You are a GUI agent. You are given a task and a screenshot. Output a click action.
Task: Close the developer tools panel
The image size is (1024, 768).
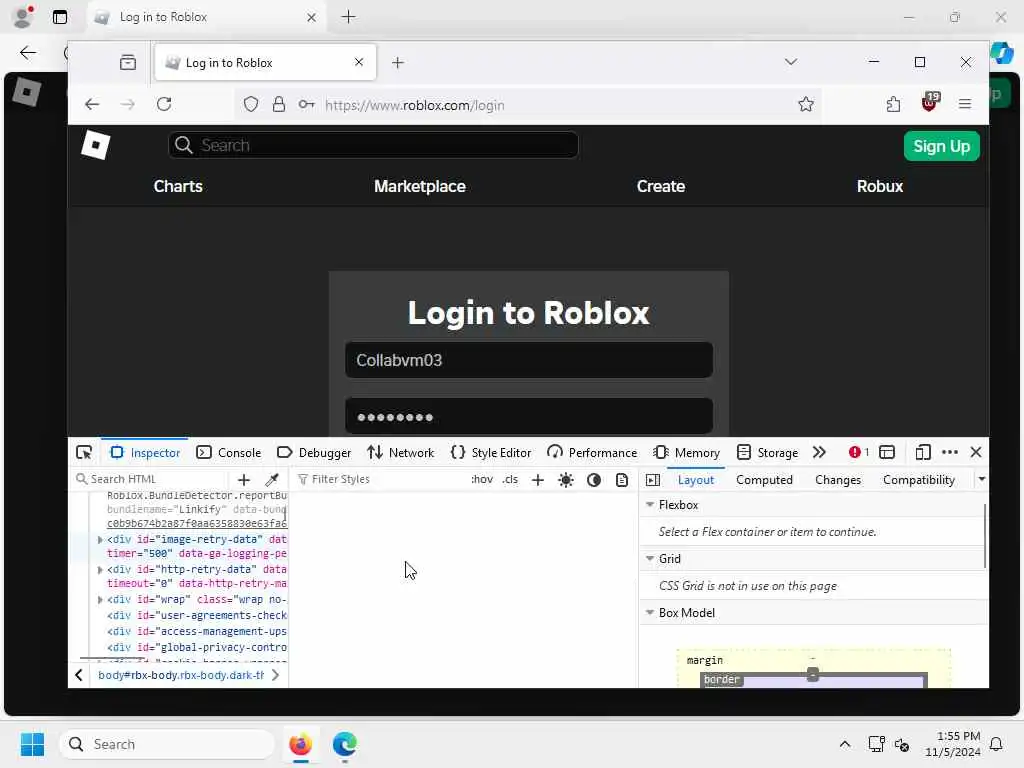point(976,453)
